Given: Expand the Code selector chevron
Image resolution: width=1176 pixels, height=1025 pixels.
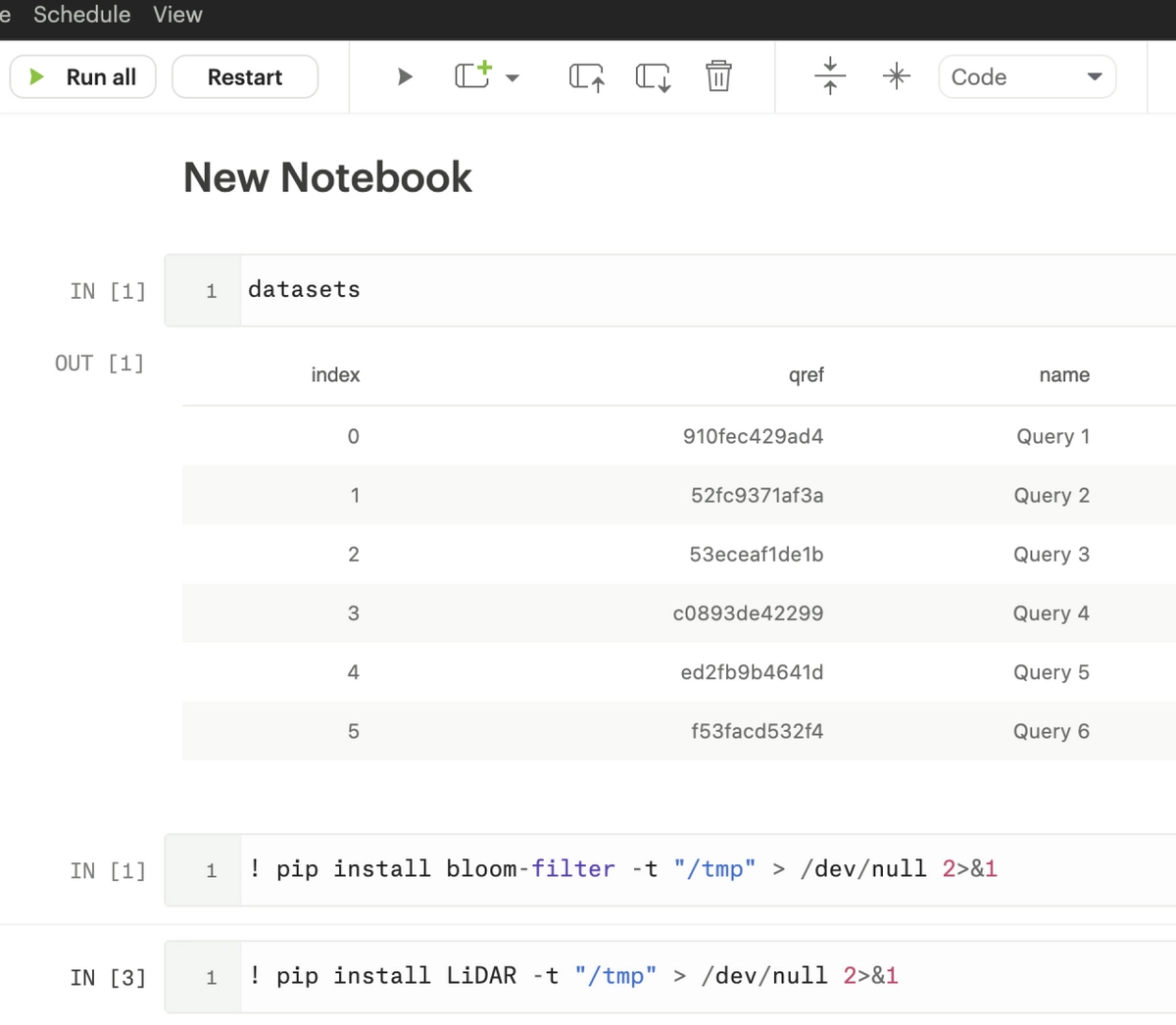Looking at the screenshot, I should [x=1095, y=76].
